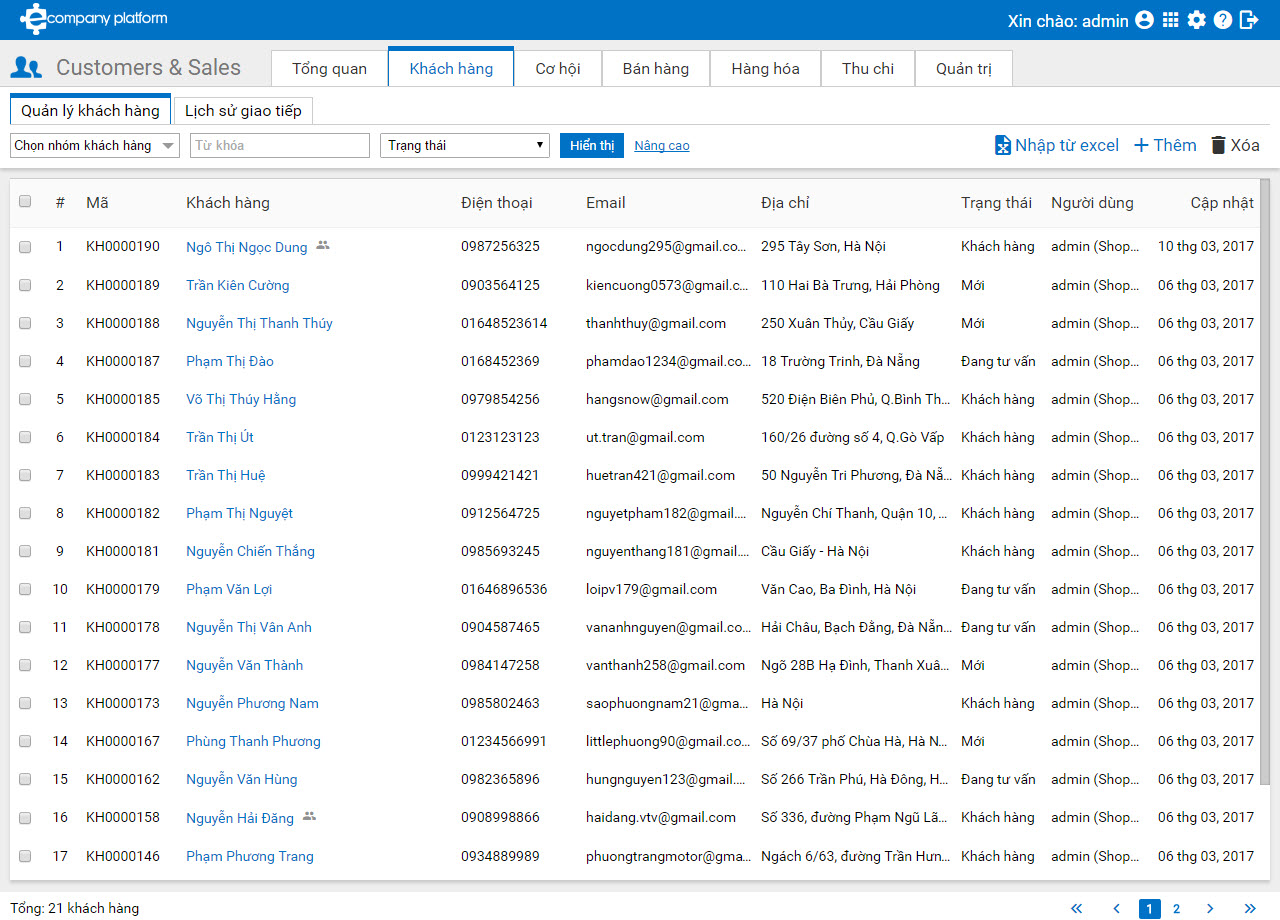Screen dimensions: 1280x920
Task: Click the Khách hàng column header
Action: point(228,202)
